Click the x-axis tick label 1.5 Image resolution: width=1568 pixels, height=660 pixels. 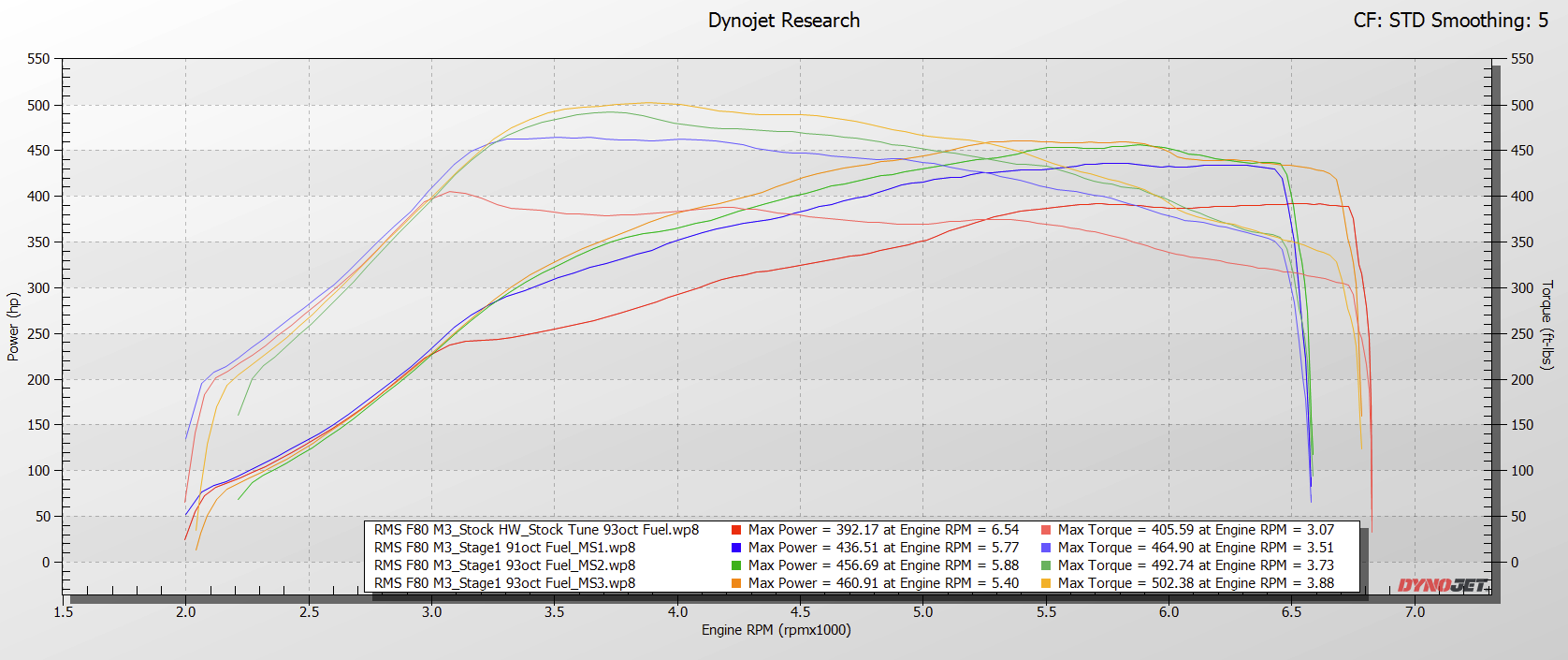pyautogui.click(x=63, y=612)
